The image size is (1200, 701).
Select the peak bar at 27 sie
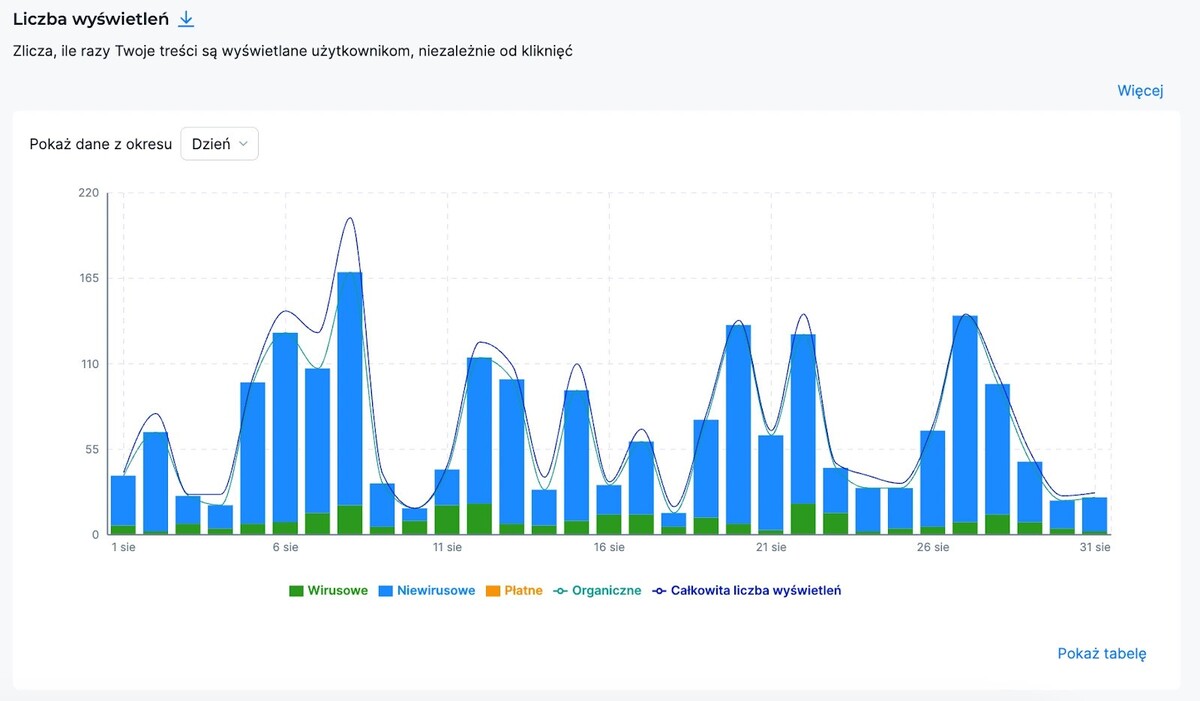click(965, 420)
